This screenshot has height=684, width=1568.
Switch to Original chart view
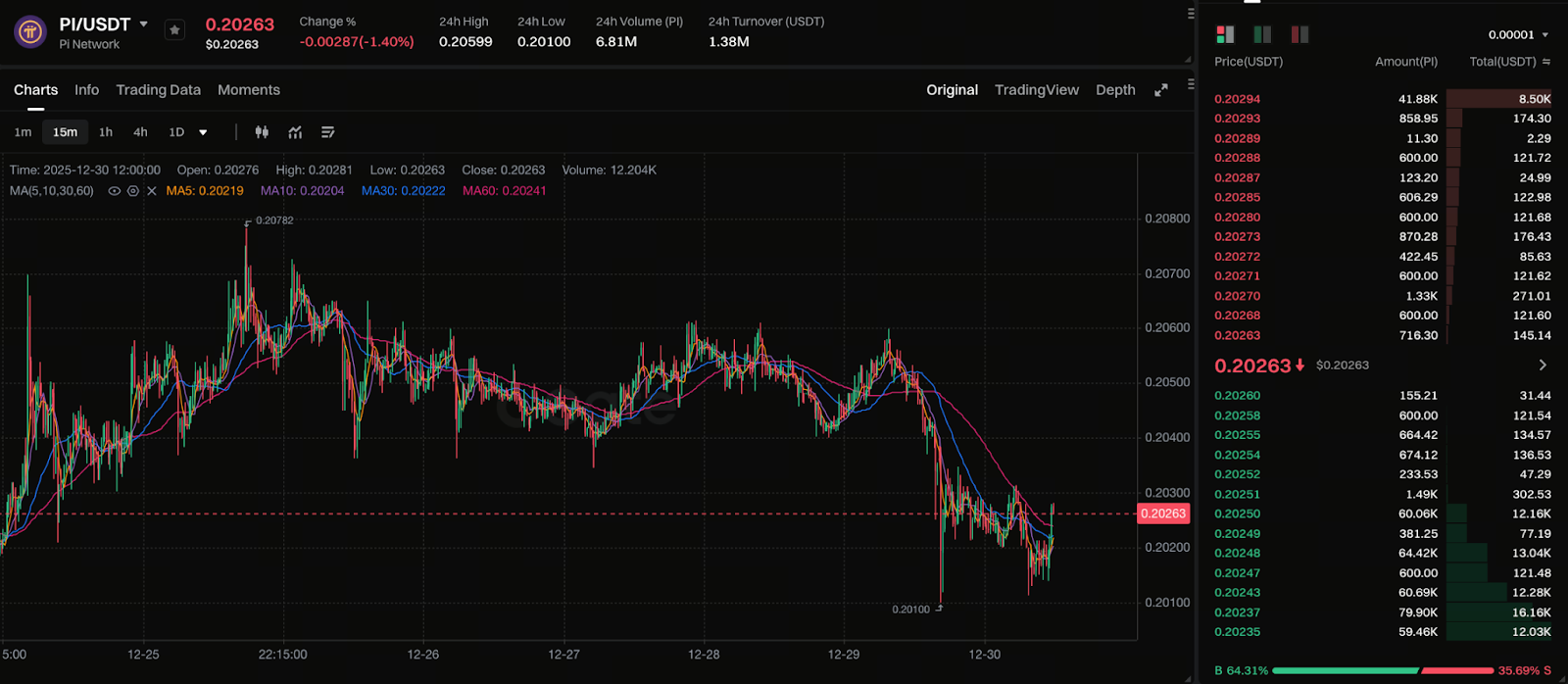(953, 90)
